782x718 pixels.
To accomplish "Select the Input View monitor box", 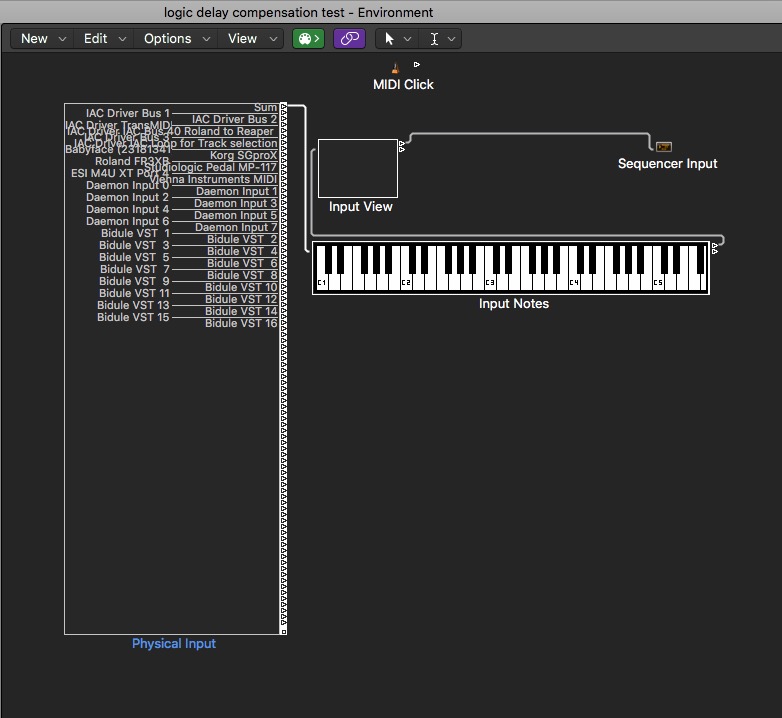I will pyautogui.click(x=358, y=169).
